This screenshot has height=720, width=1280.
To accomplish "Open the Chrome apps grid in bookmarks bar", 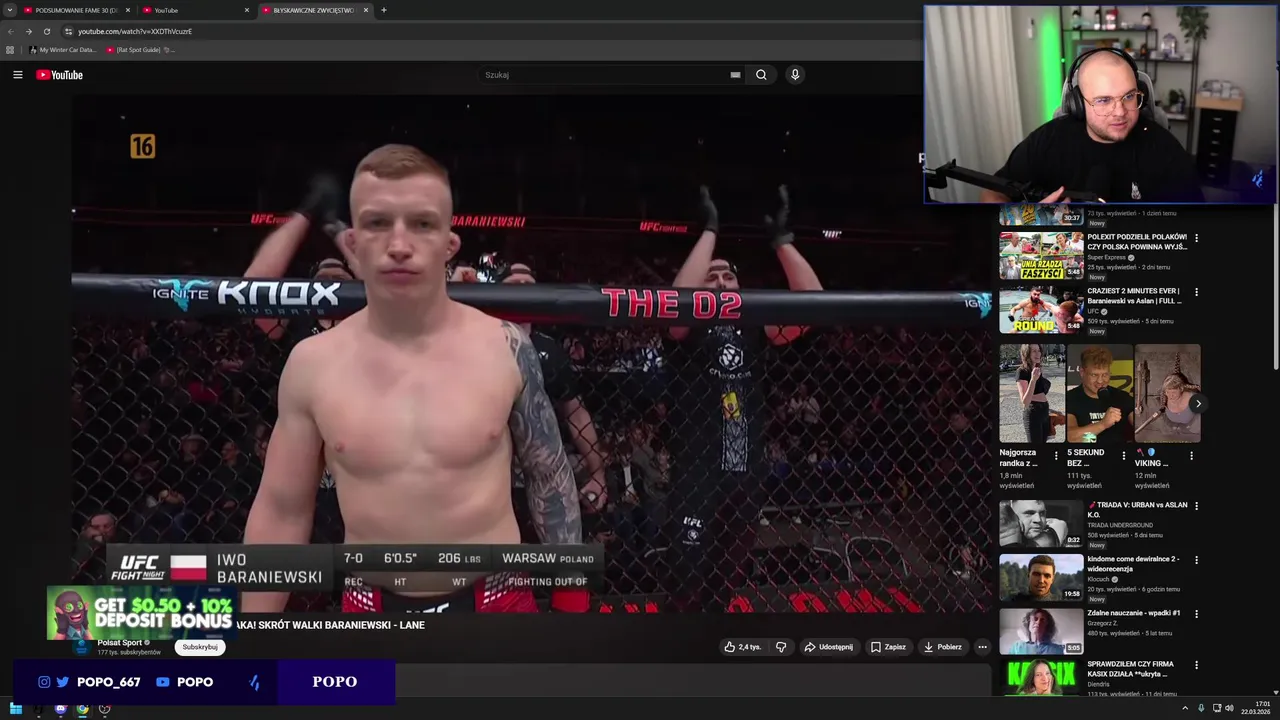I will click(x=10, y=49).
